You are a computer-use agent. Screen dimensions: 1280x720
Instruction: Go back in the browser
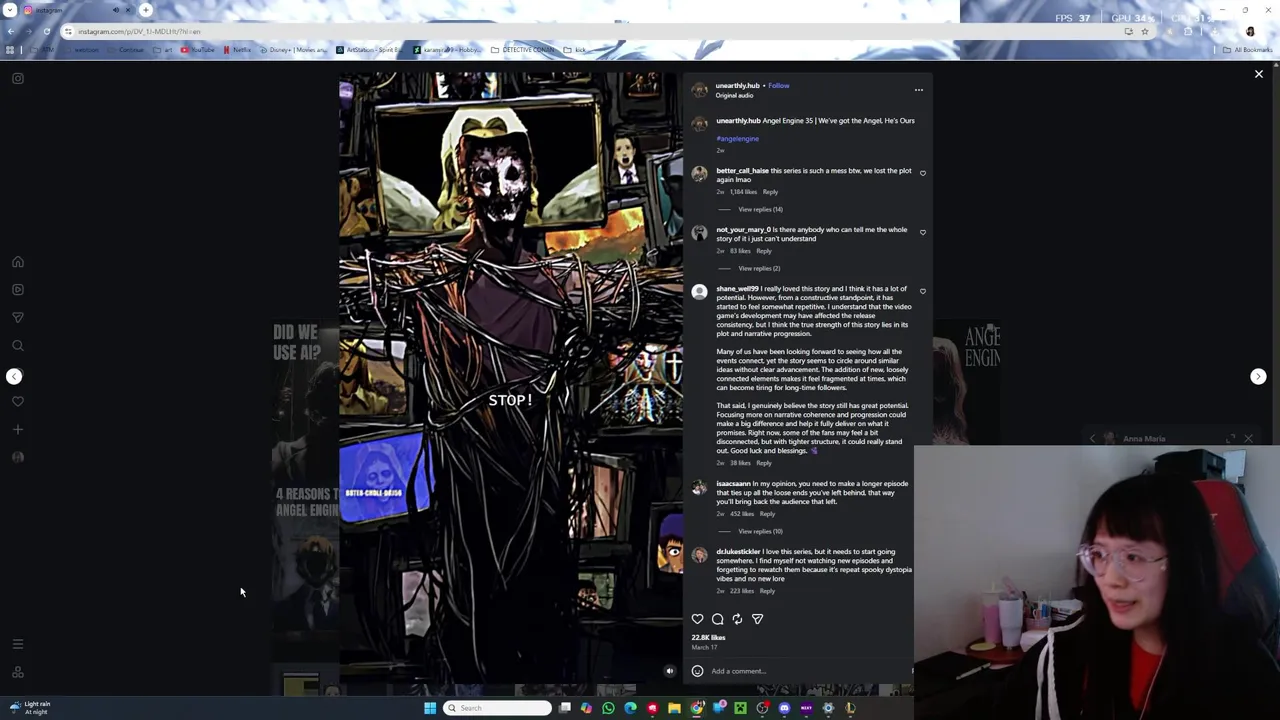coord(12,31)
